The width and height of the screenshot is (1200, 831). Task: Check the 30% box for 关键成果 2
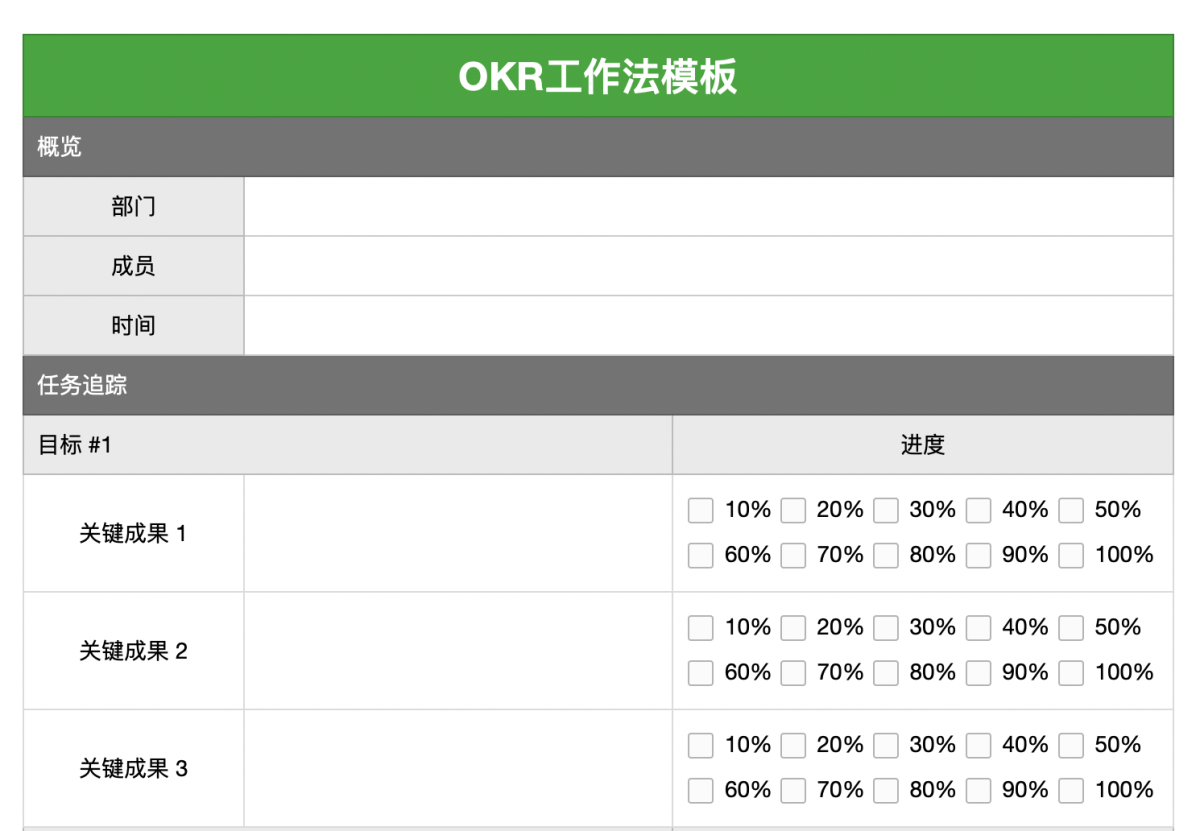click(x=886, y=628)
